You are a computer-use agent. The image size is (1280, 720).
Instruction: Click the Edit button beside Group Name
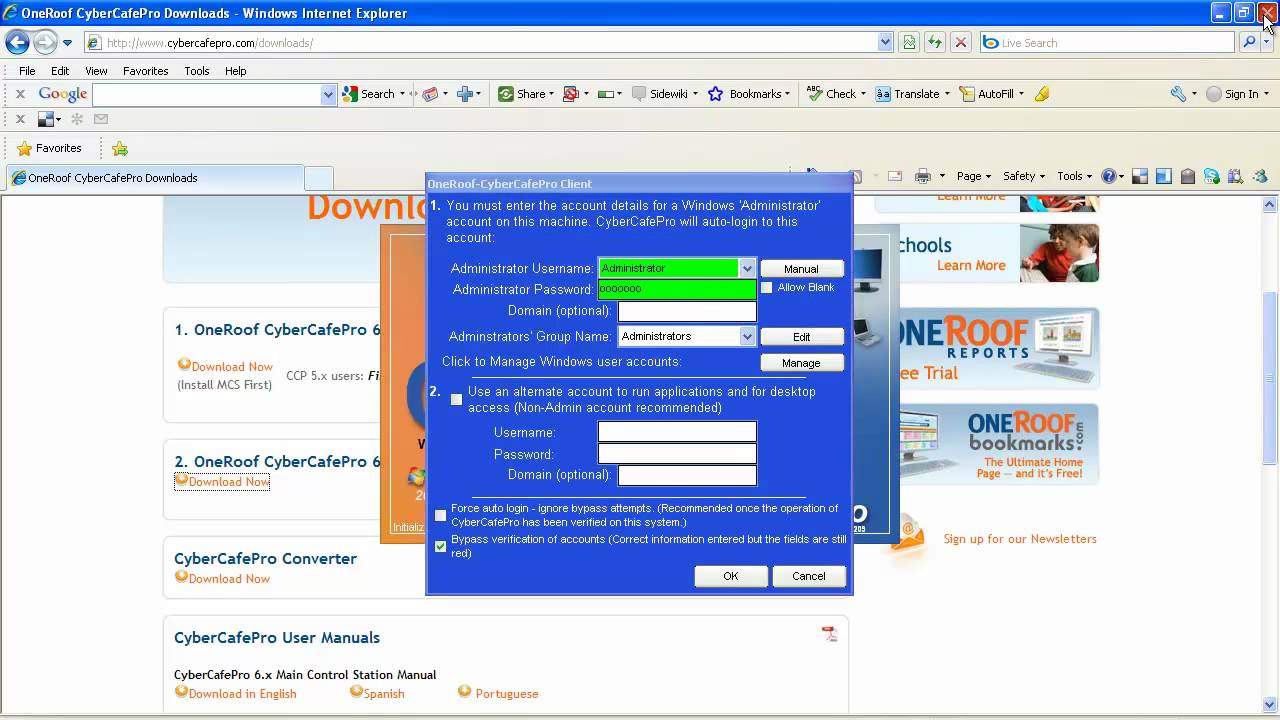click(801, 337)
